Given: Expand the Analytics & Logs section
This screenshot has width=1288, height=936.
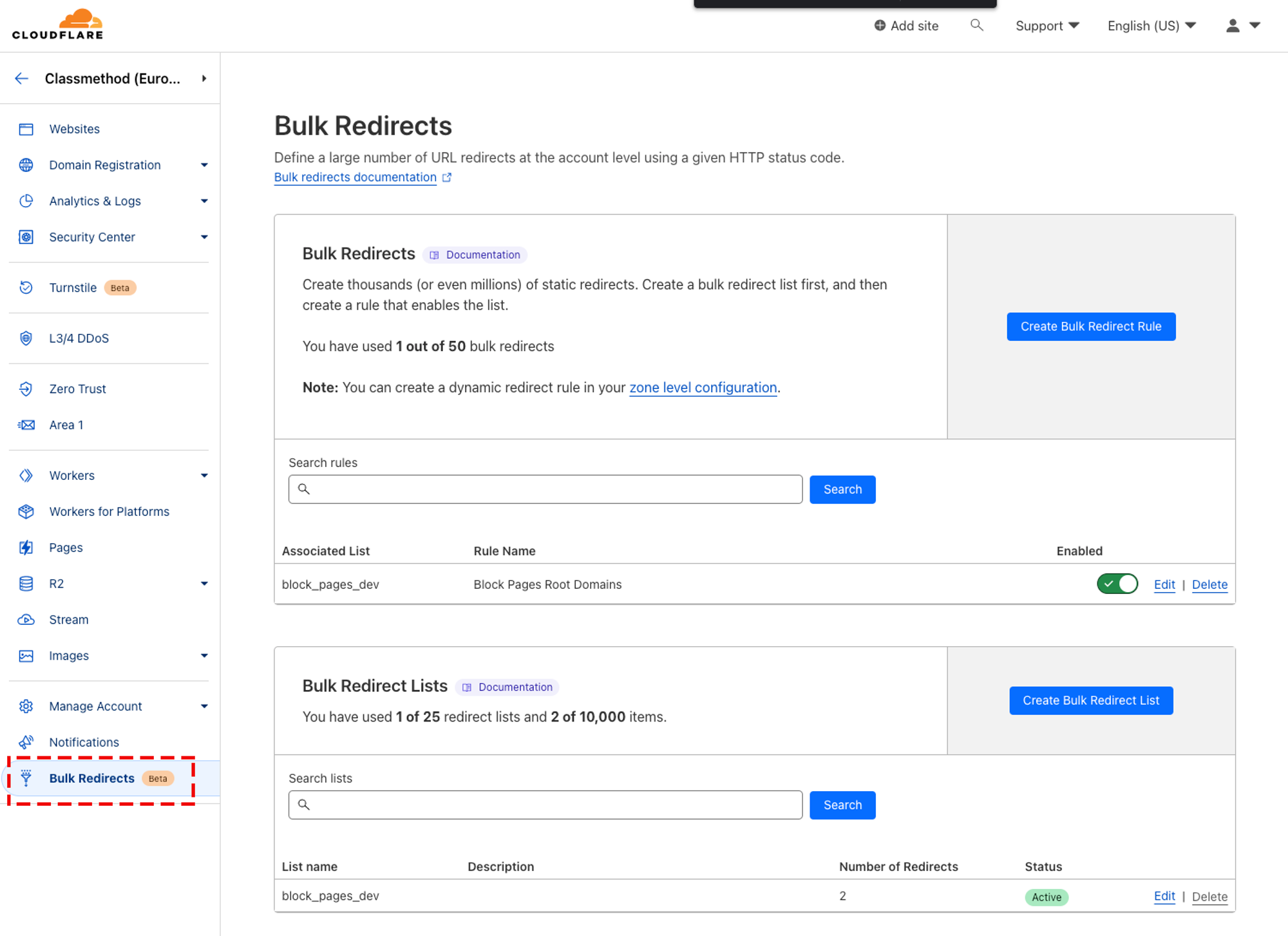Looking at the screenshot, I should click(x=95, y=200).
